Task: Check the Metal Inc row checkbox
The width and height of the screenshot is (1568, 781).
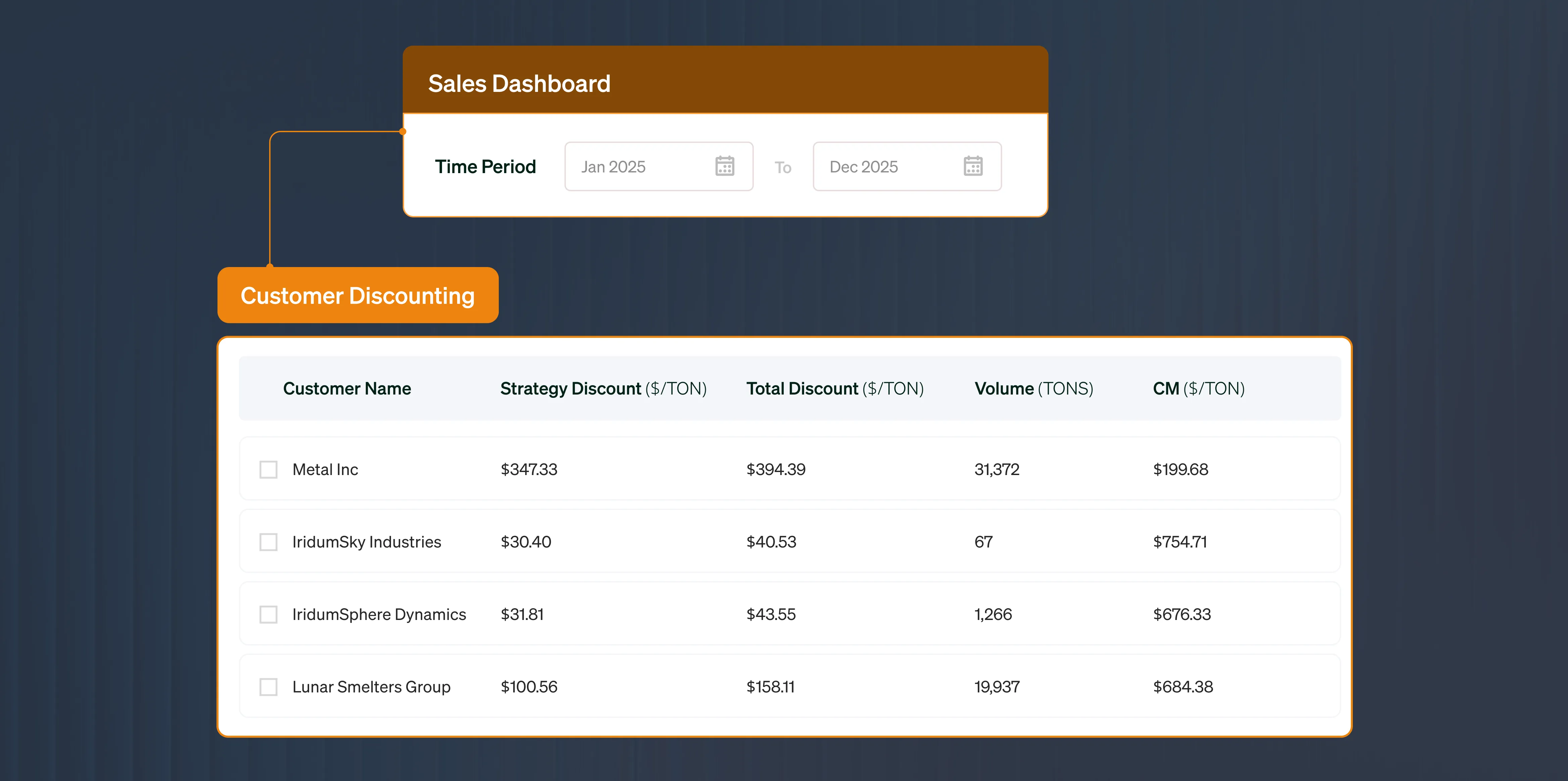Action: coord(268,470)
